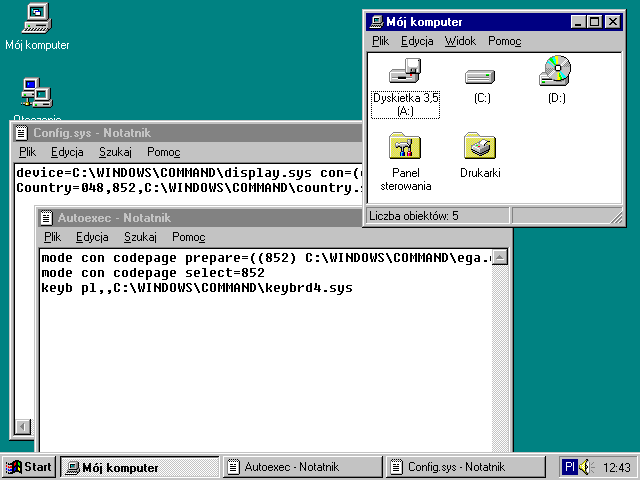Open the Pomoc menu in Mój komputer
The width and height of the screenshot is (640, 480).
pos(504,41)
